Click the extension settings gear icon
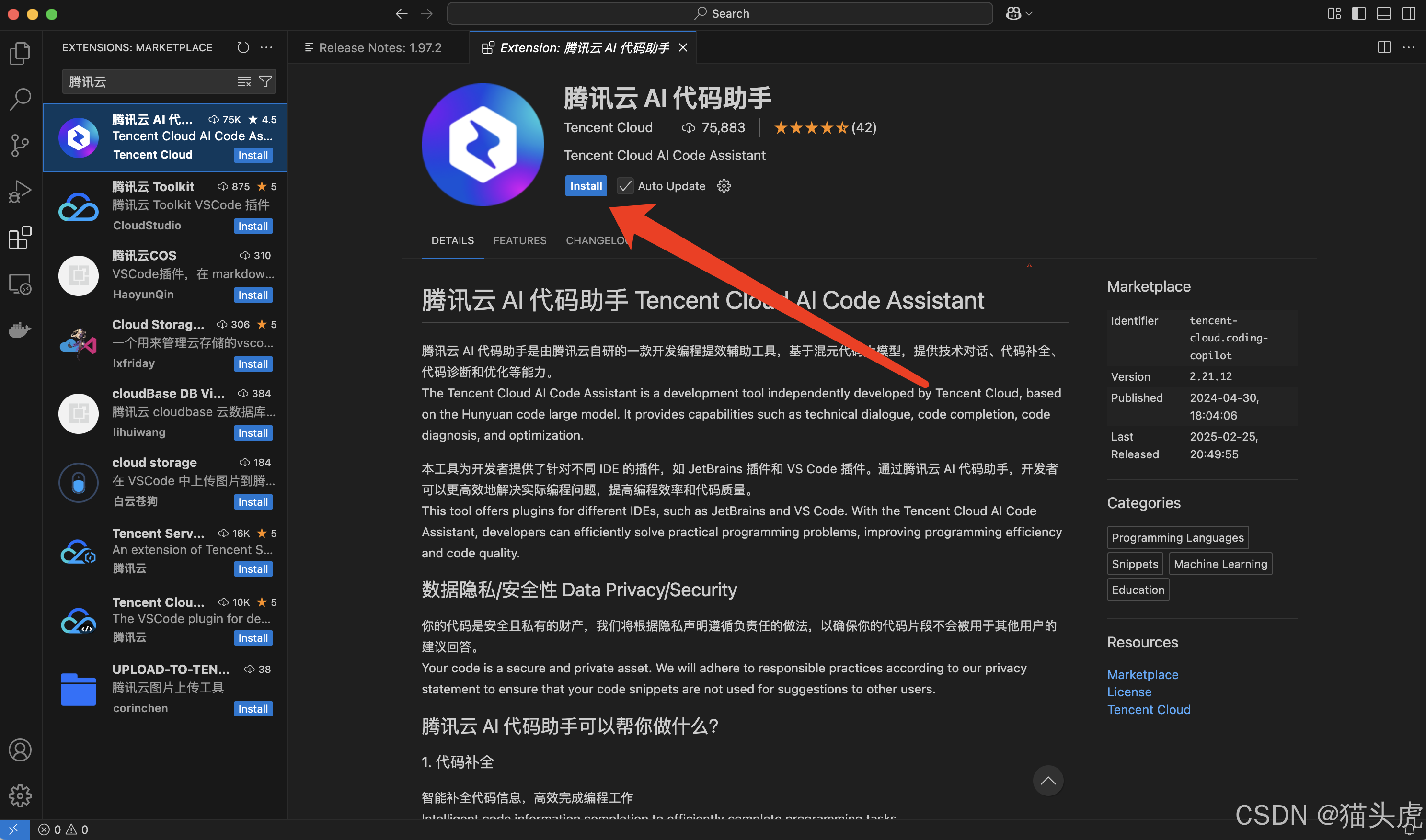Screen dimensions: 1426x840 coord(724,186)
